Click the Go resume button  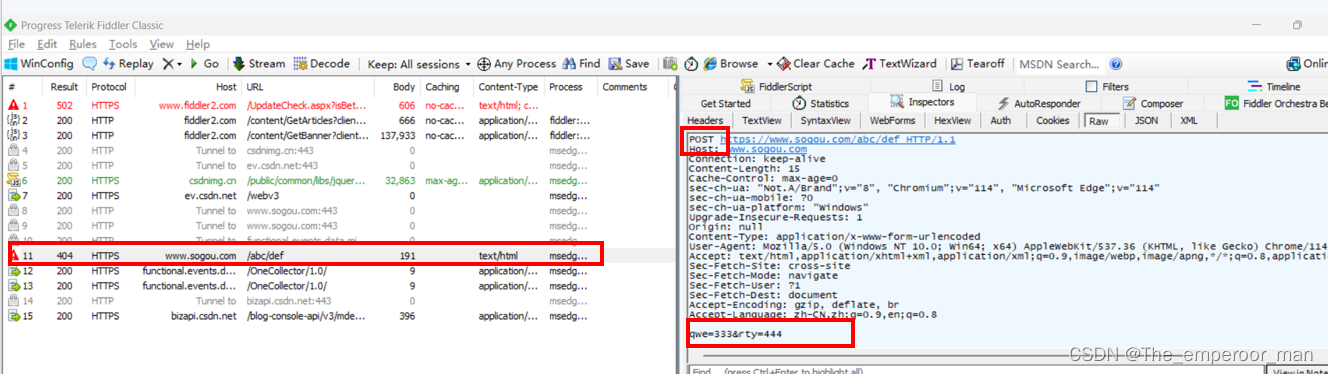pos(204,63)
